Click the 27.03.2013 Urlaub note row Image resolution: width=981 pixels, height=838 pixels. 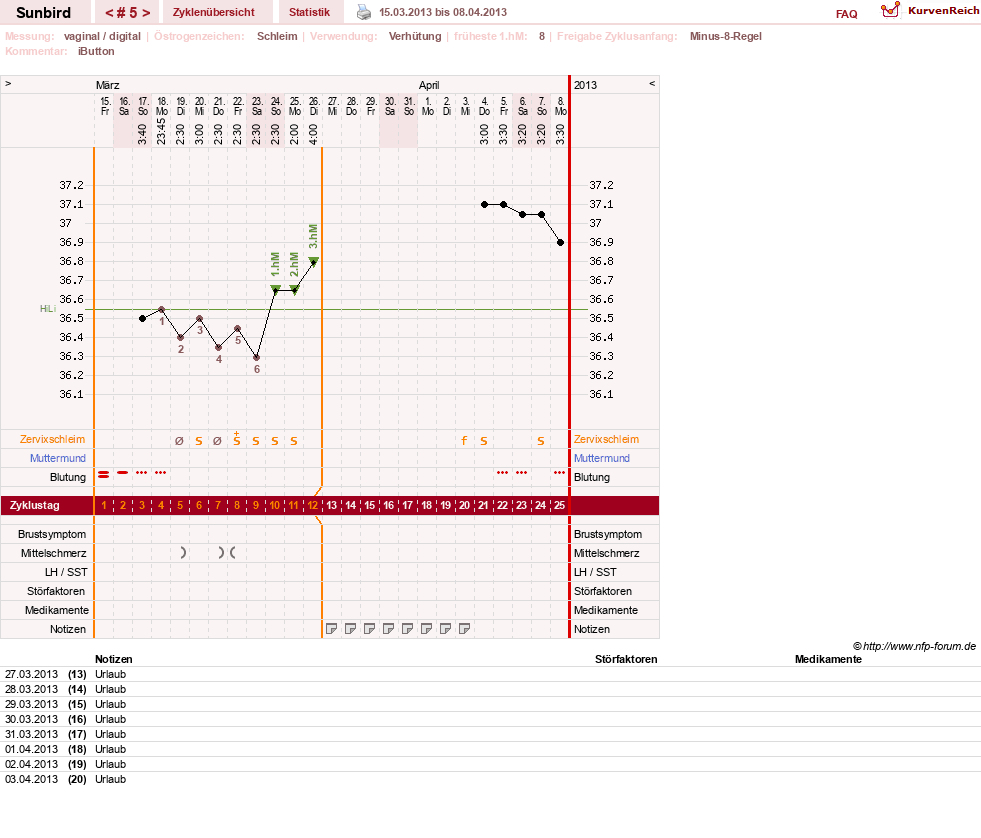490,674
